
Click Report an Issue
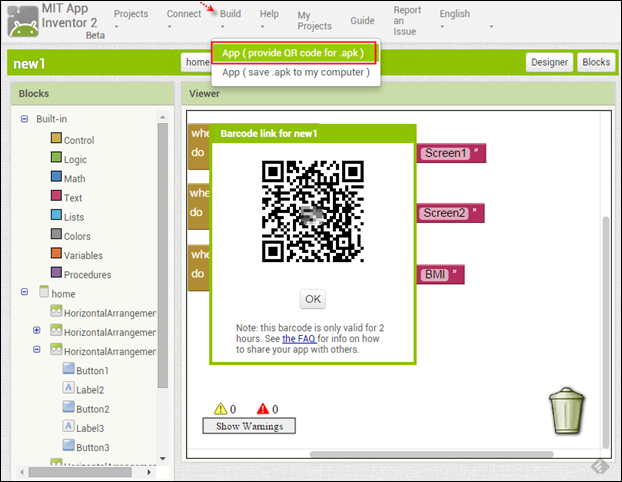click(x=407, y=21)
